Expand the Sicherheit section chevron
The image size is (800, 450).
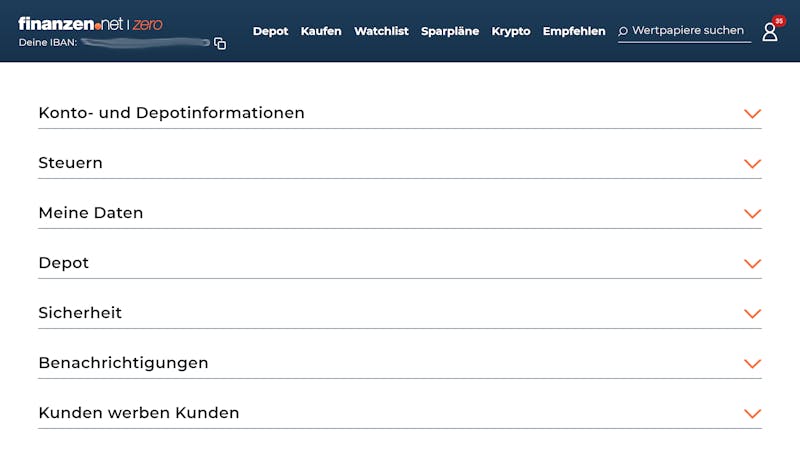[752, 314]
